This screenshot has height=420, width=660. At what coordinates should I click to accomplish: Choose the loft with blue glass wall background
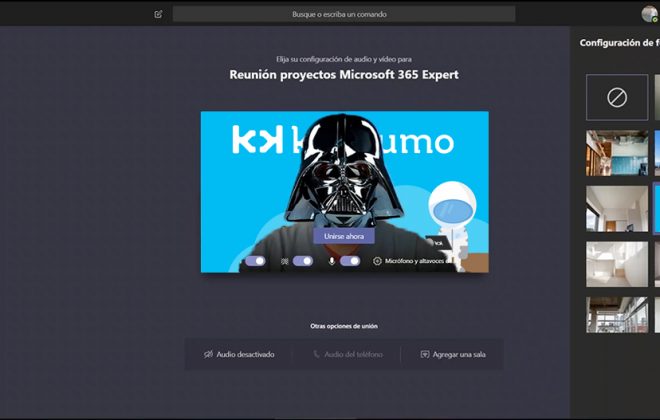(617, 153)
